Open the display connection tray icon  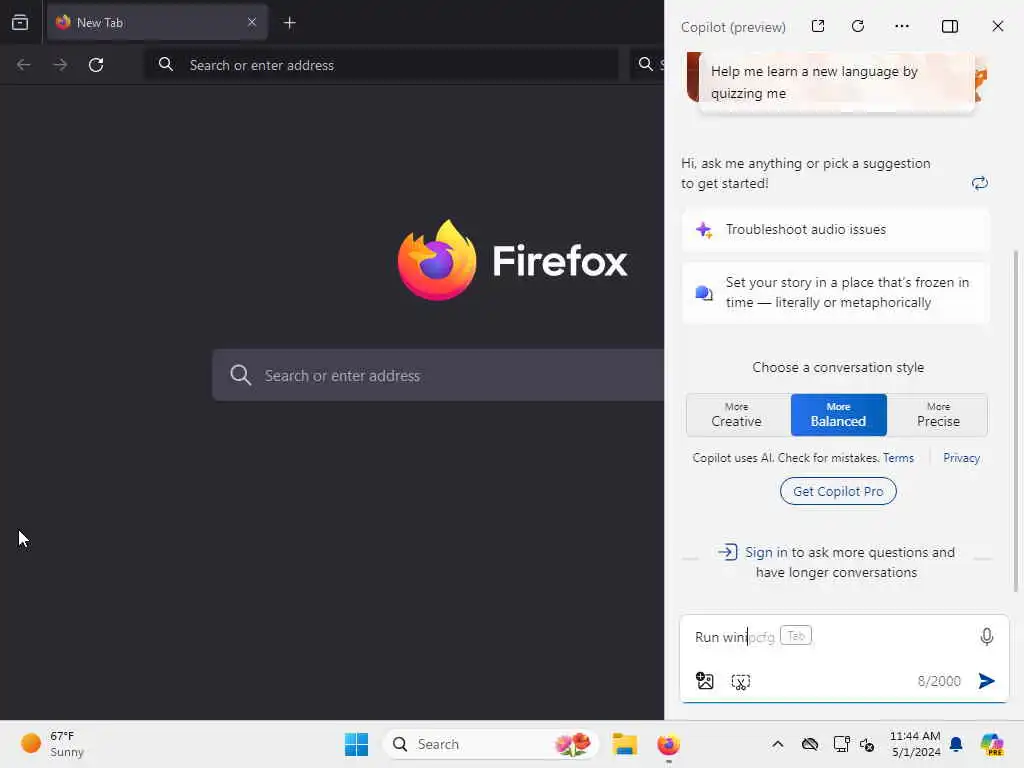tap(841, 744)
